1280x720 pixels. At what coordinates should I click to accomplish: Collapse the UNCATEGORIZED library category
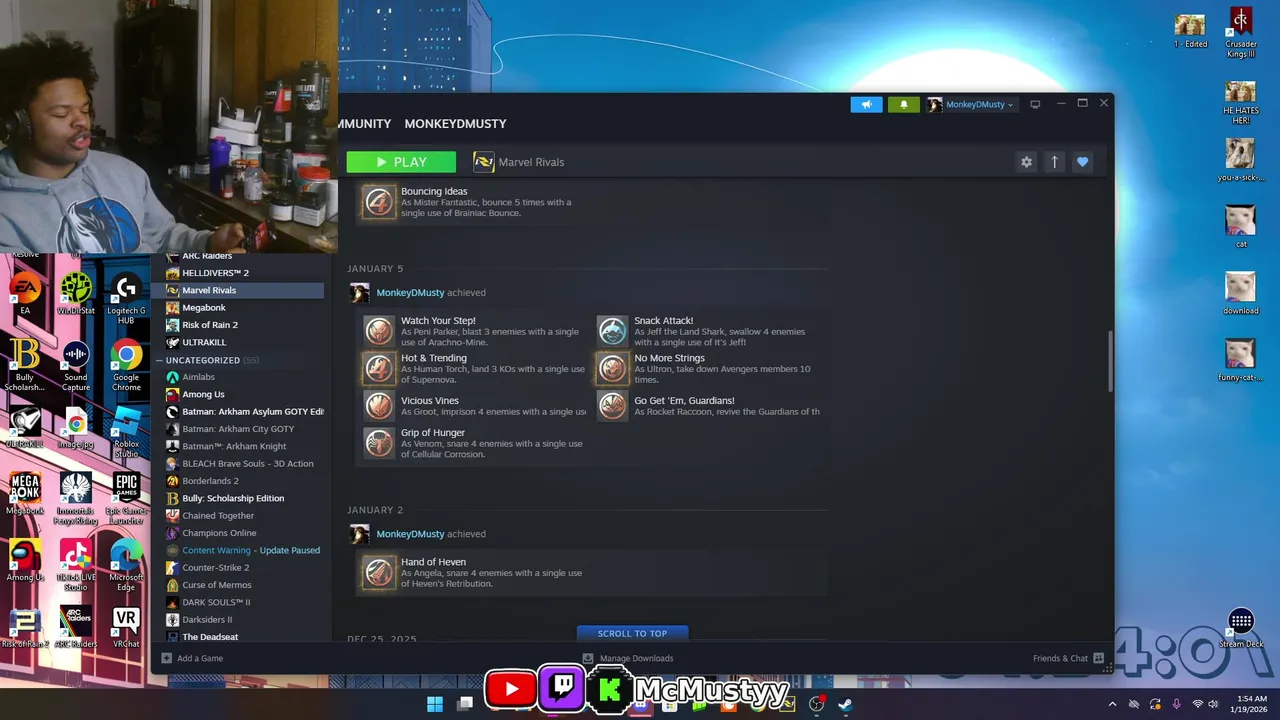(159, 360)
